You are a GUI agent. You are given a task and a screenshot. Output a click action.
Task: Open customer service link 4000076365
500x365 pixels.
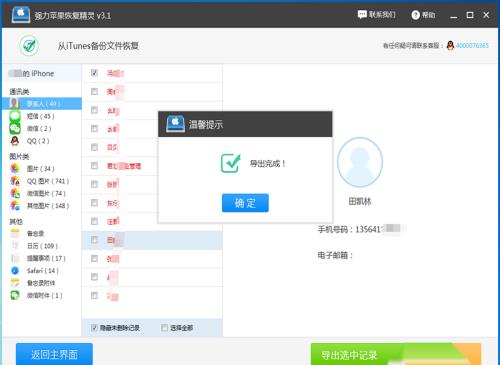pos(472,45)
